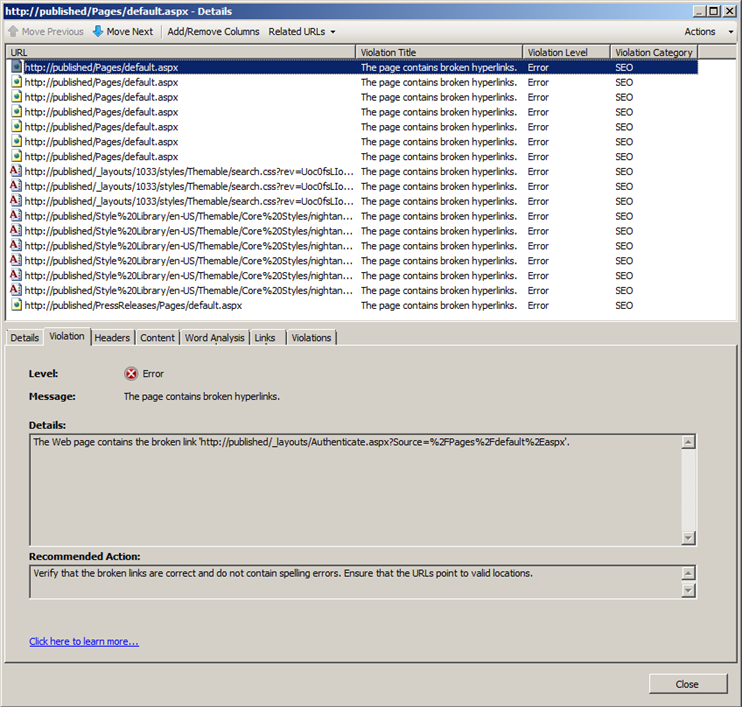Sort by the Violation Level column header

click(565, 52)
